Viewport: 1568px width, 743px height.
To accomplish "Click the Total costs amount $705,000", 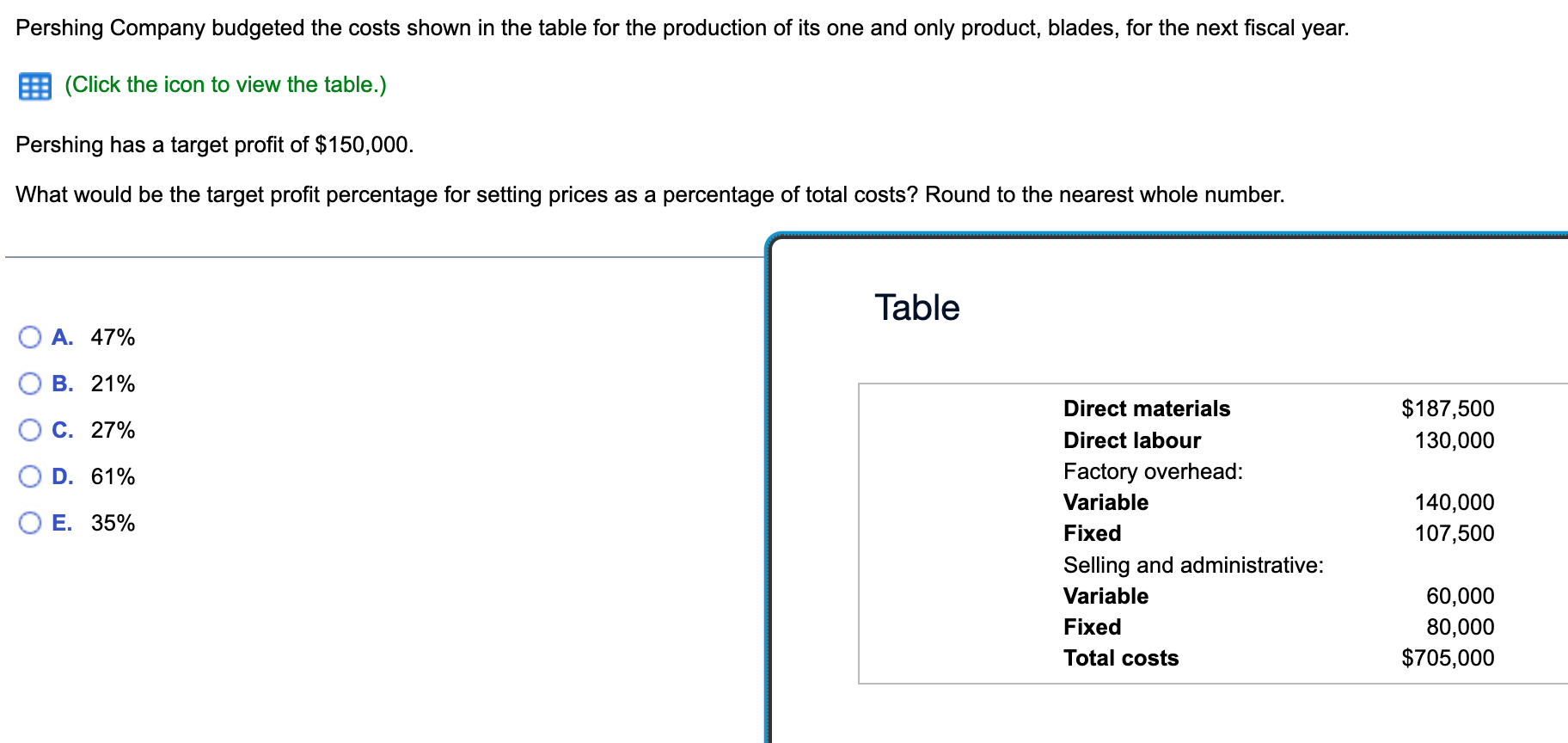I will coord(1448,658).
